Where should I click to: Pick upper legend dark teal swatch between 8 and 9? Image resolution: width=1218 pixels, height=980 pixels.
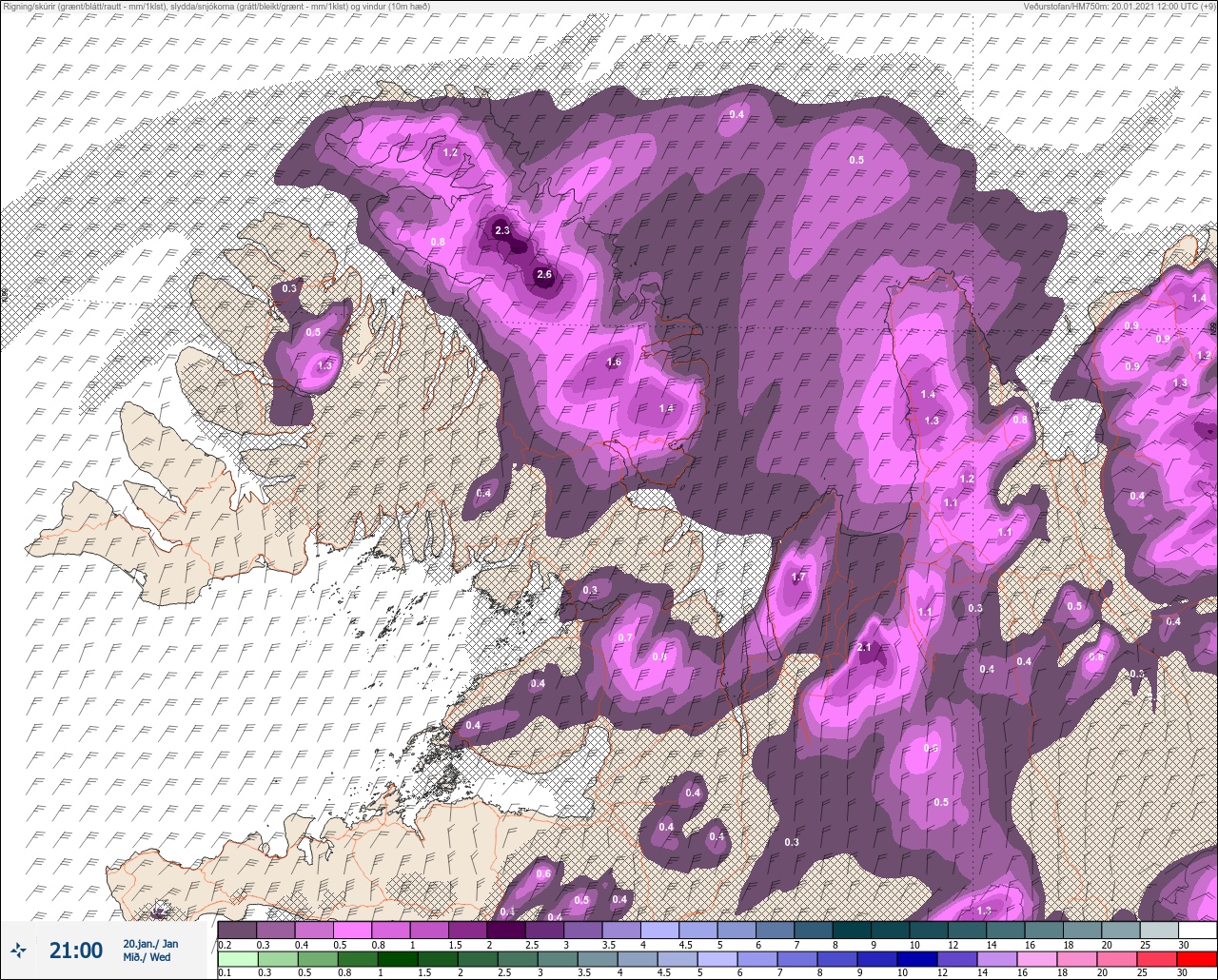pyautogui.click(x=852, y=930)
